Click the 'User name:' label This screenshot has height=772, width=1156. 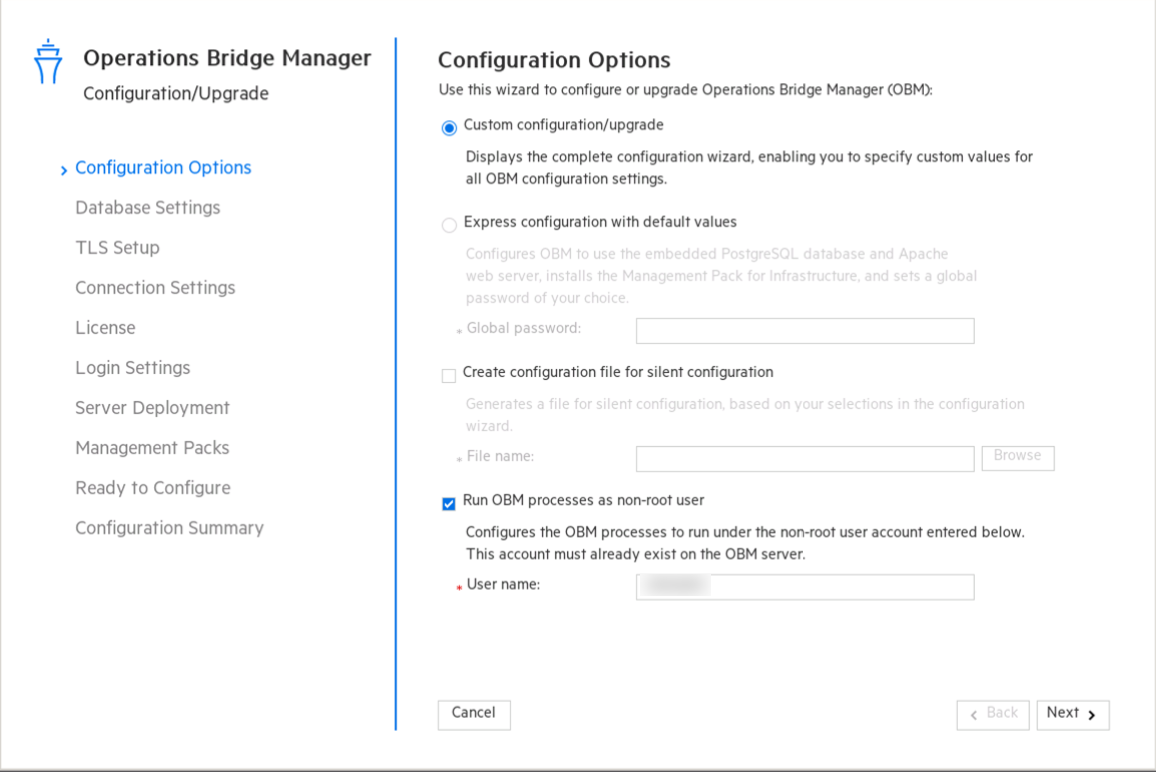tap(504, 585)
